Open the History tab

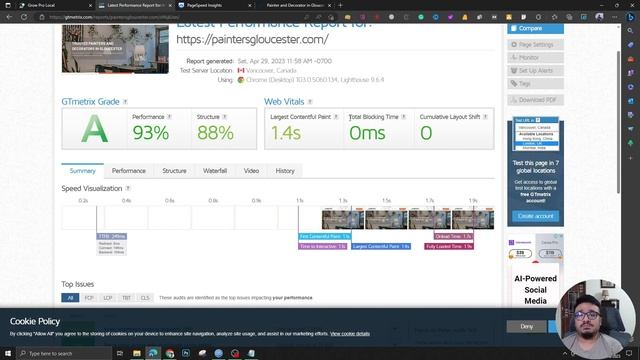(285, 171)
